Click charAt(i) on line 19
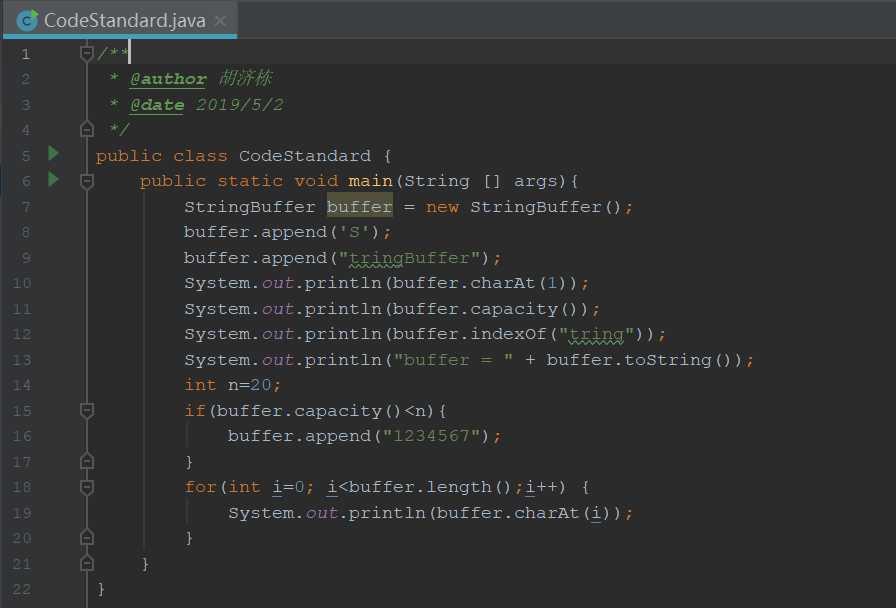Viewport: 896px width, 608px height. [563, 513]
